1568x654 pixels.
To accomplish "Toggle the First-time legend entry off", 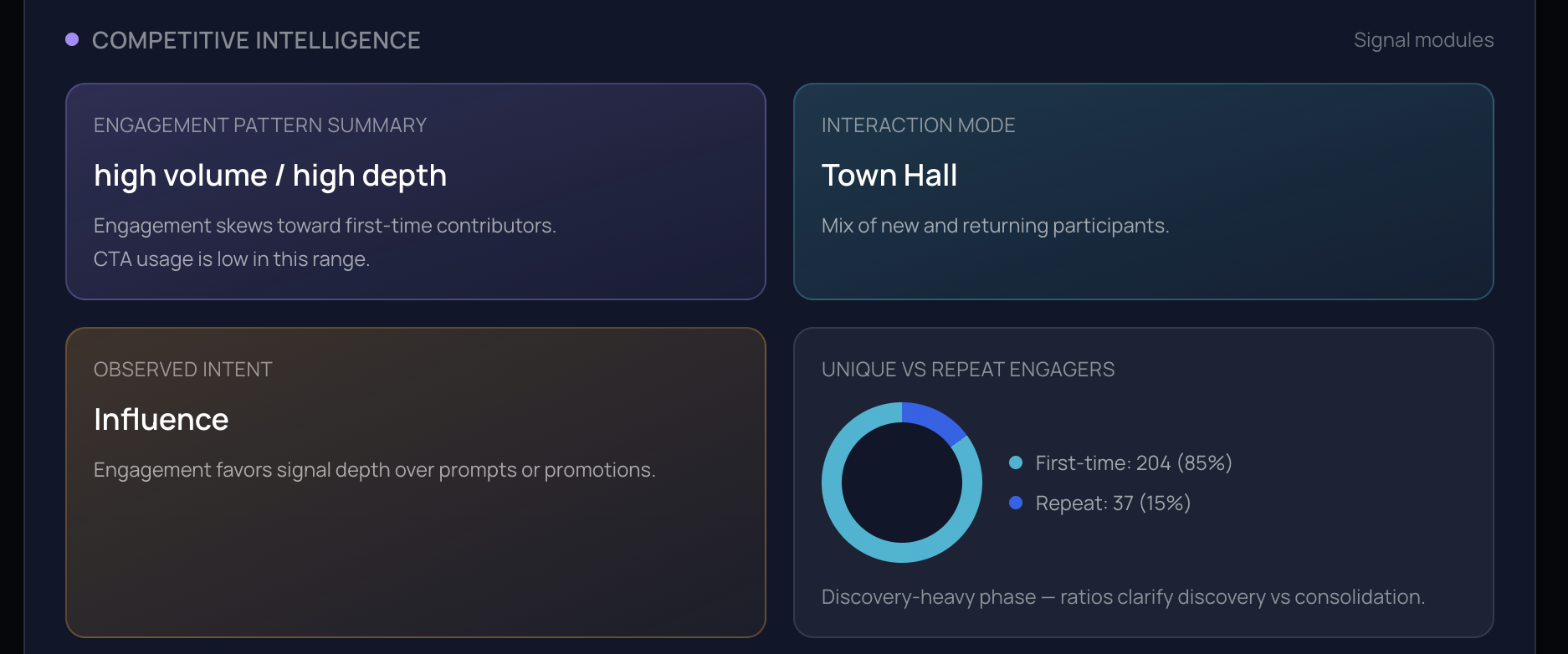I will (1121, 462).
